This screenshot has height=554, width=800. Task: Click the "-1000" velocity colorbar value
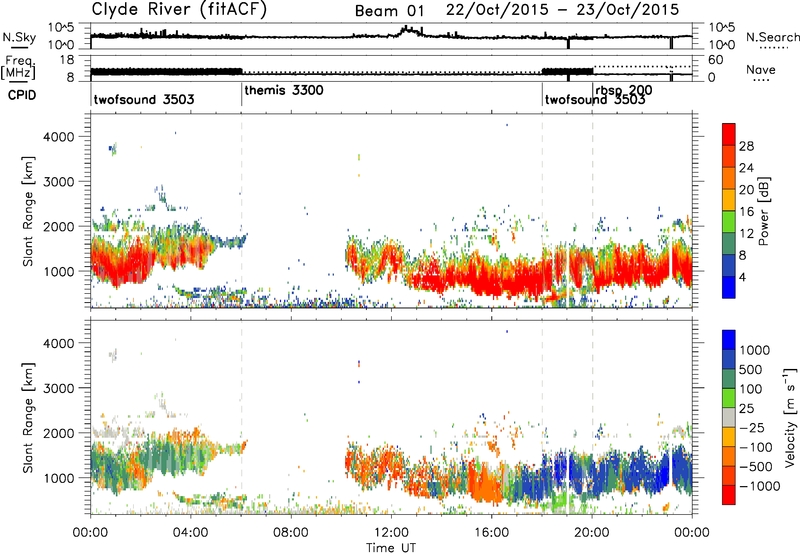click(x=760, y=486)
